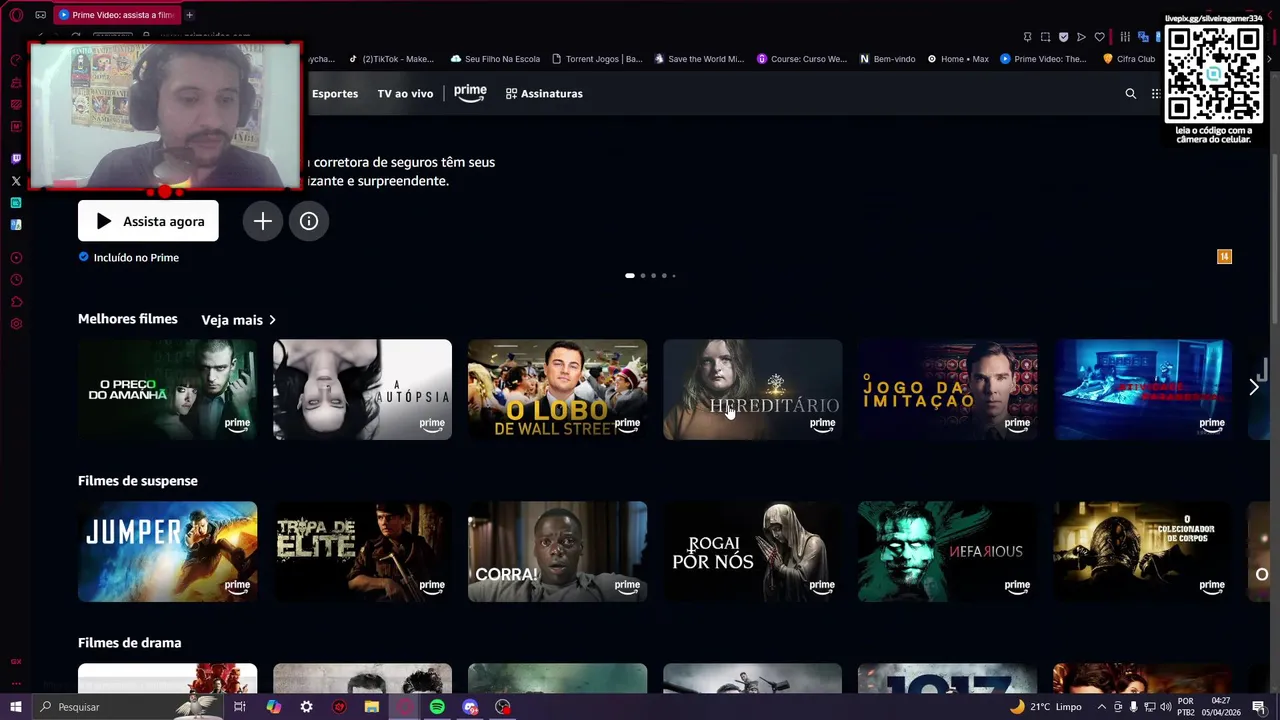Viewport: 1280px width, 720px height.
Task: Open the Tropa de Elite card
Action: [362, 551]
